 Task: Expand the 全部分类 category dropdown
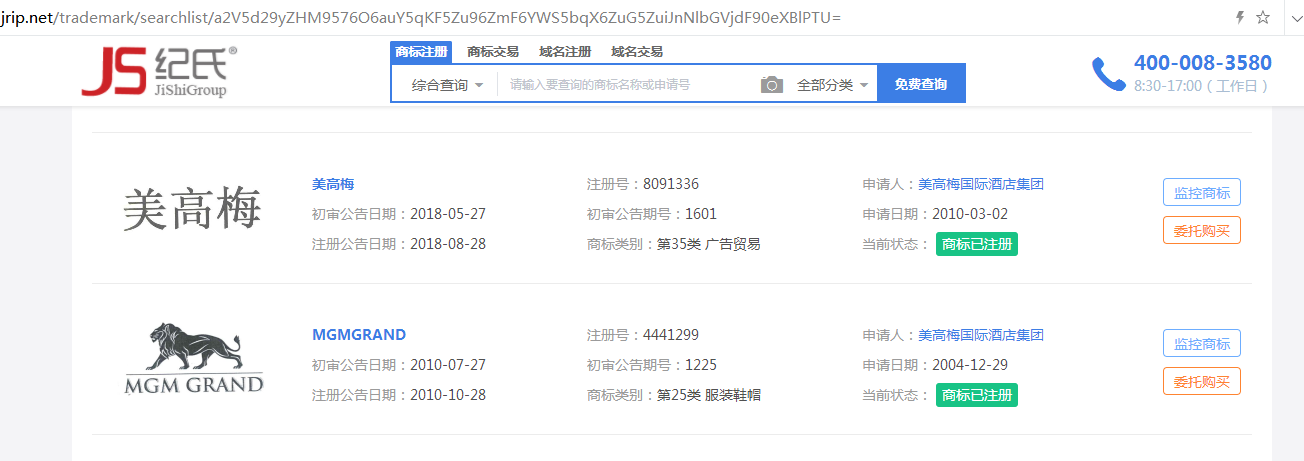click(x=832, y=85)
